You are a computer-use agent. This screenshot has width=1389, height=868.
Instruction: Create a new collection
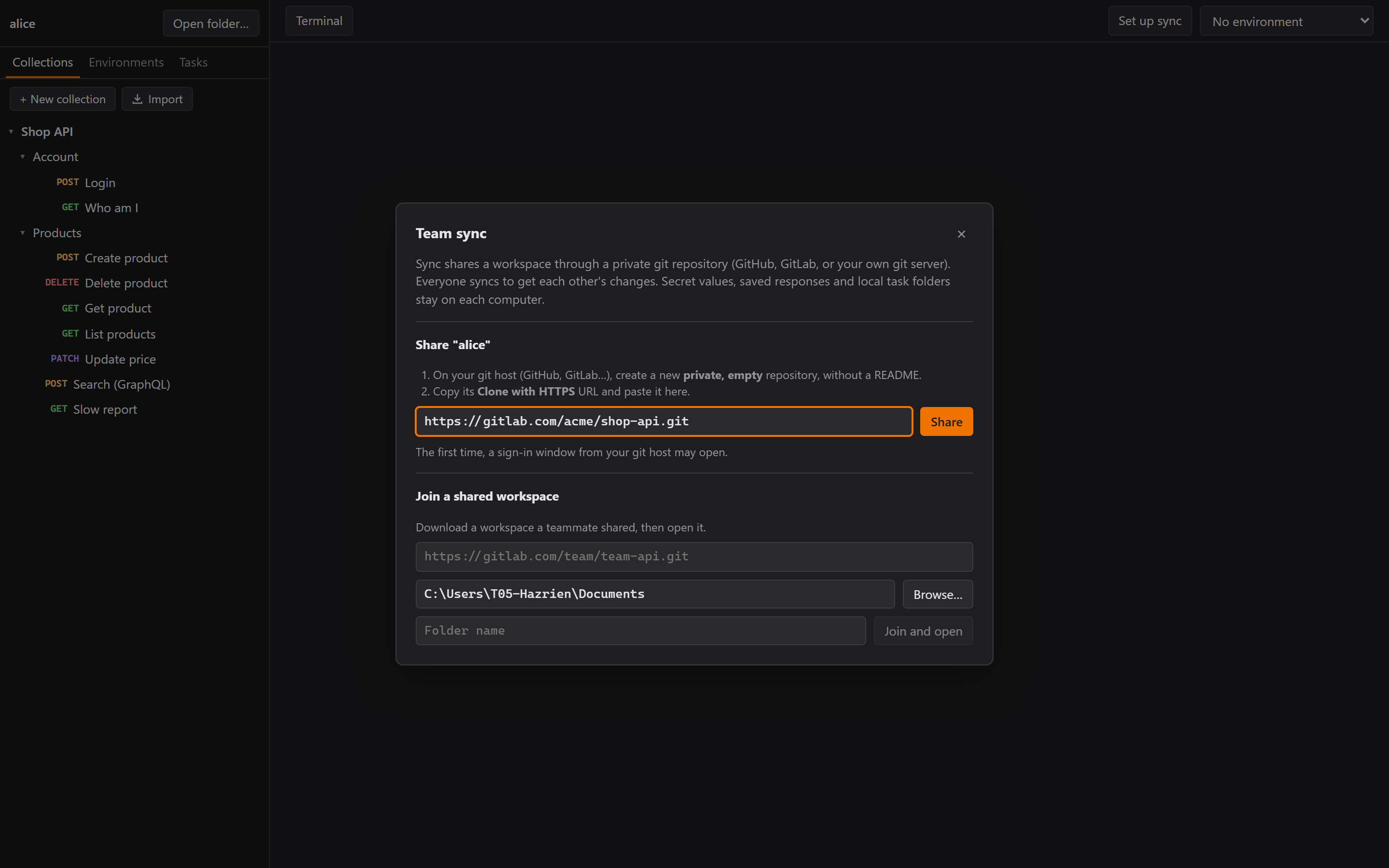pyautogui.click(x=63, y=99)
